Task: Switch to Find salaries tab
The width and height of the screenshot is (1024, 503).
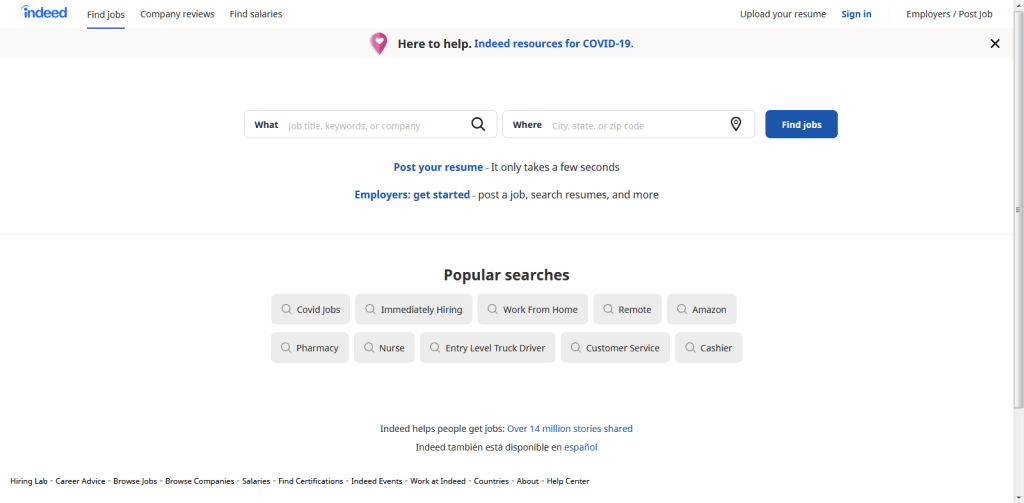Action: point(256,14)
